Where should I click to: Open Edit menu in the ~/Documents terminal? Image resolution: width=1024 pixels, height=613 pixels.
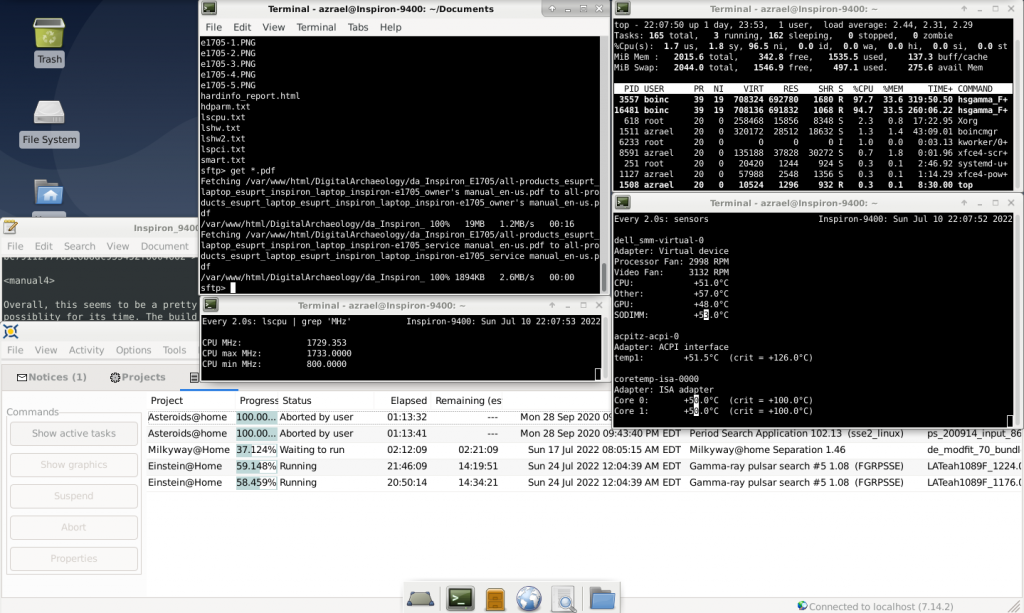(x=242, y=27)
